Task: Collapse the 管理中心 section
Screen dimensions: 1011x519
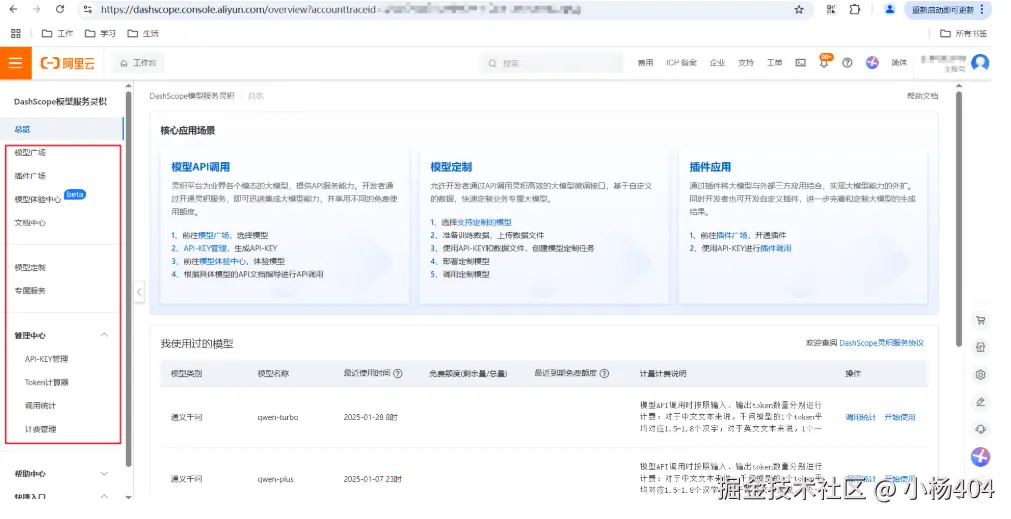Action: point(104,335)
